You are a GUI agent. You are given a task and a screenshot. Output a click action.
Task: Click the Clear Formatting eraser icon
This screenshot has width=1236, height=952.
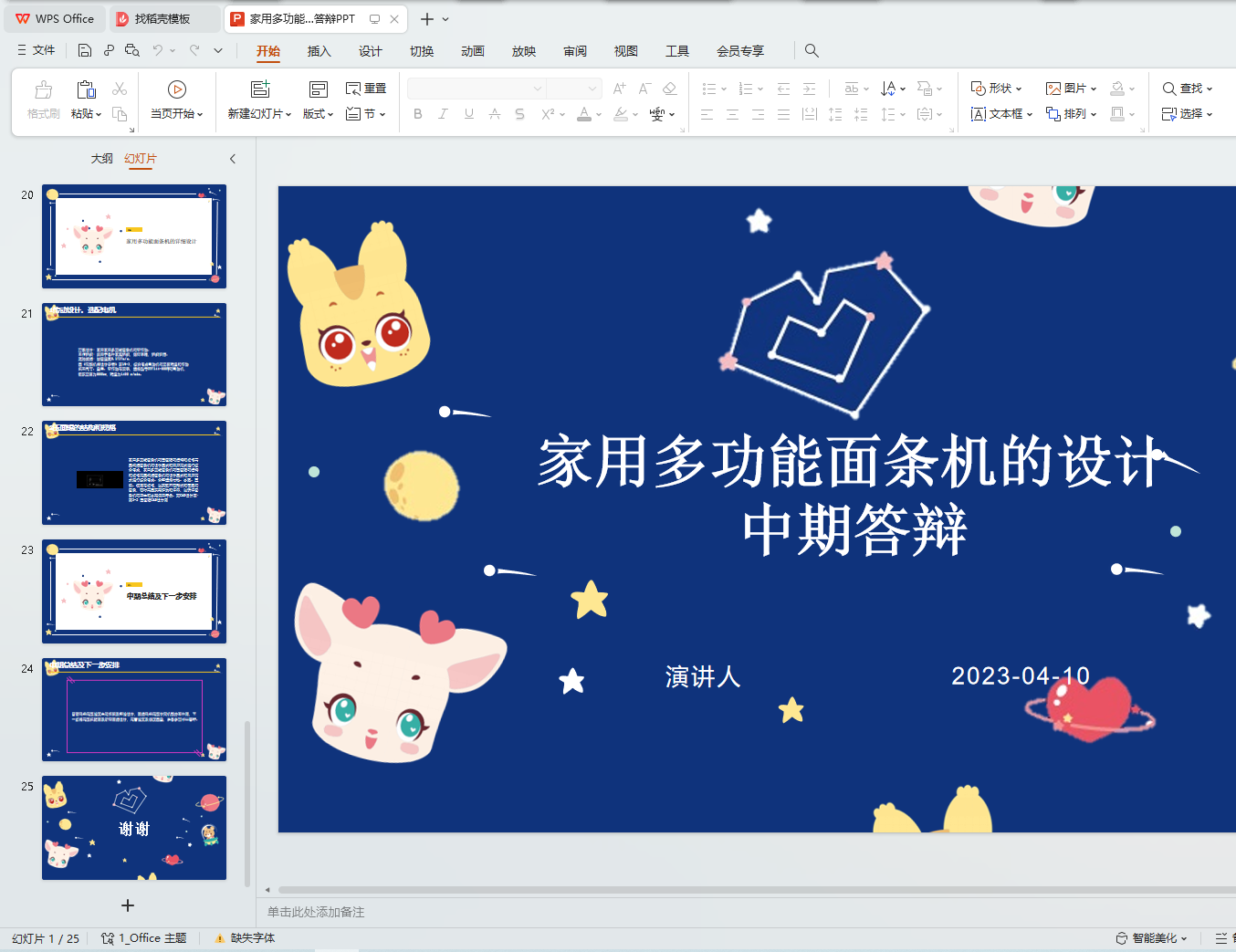[x=670, y=89]
